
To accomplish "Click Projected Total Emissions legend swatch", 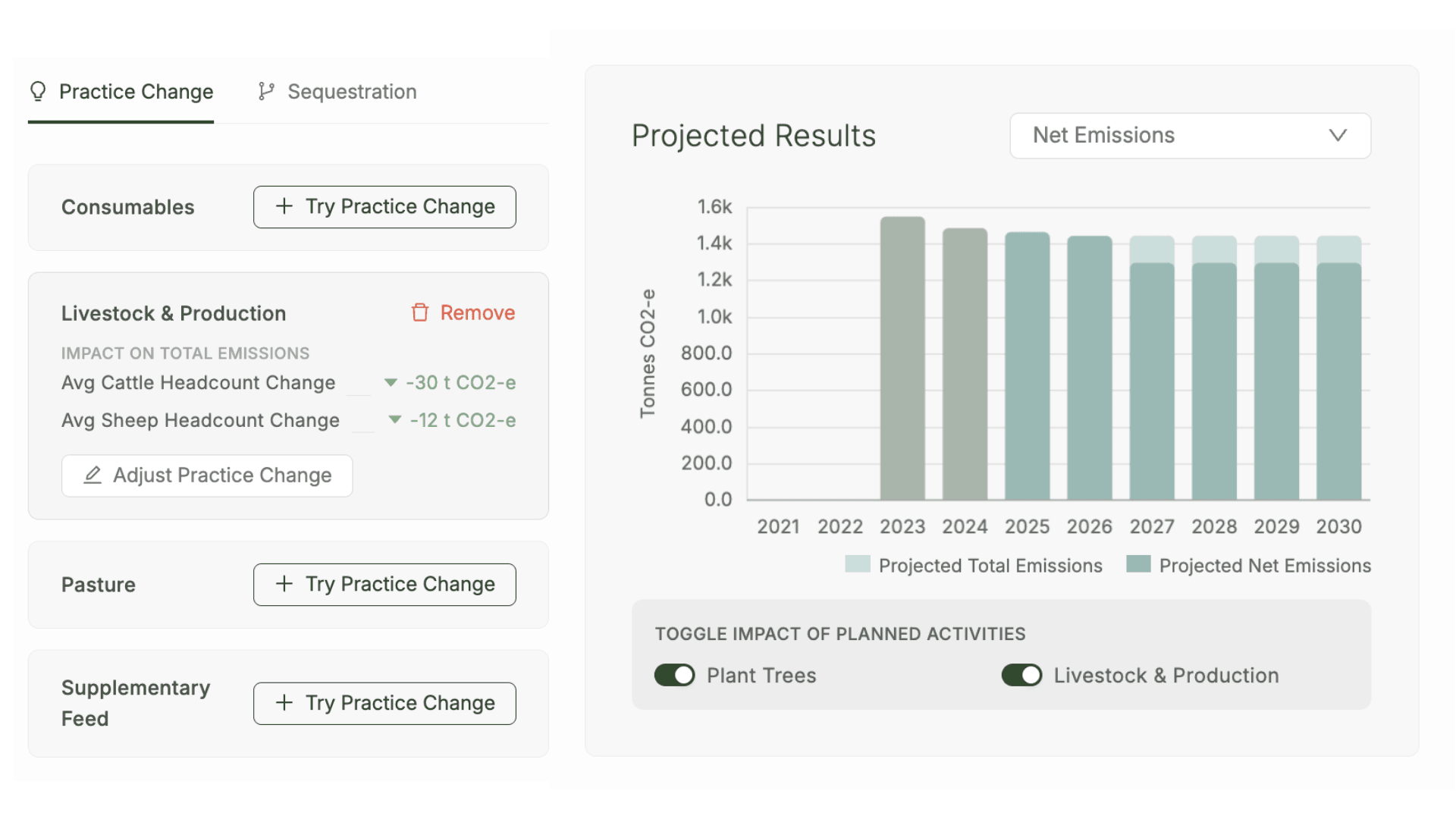I will pos(858,564).
